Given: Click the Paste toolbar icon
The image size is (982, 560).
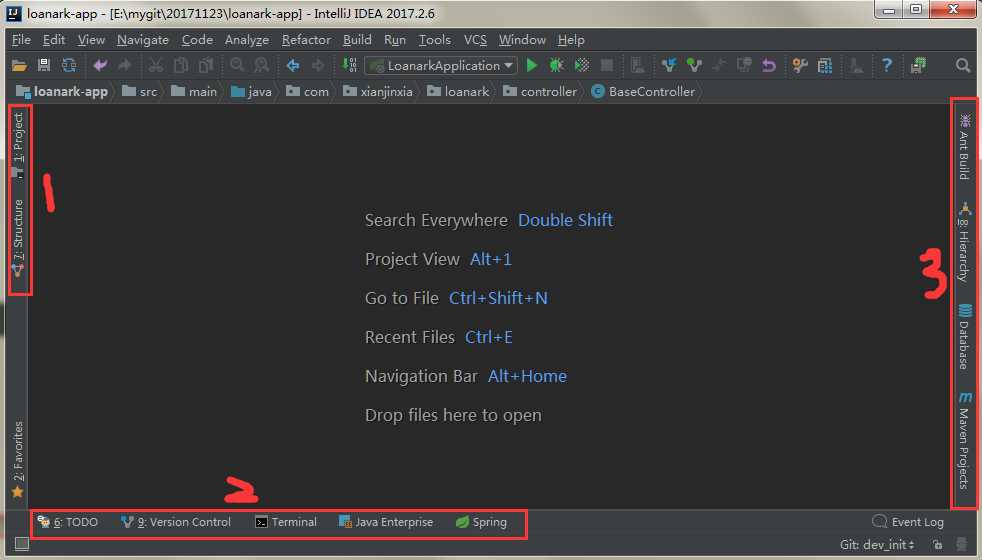Looking at the screenshot, I should [206, 65].
